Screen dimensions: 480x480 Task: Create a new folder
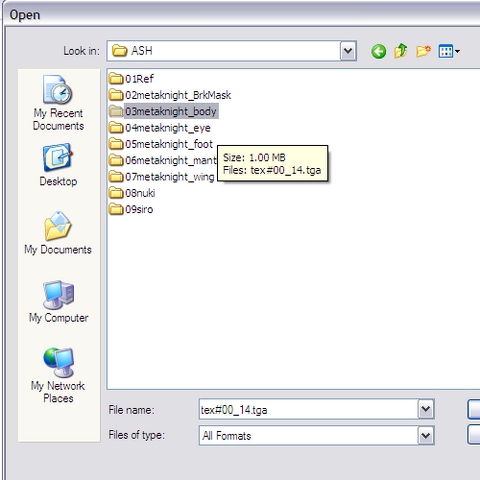pyautogui.click(x=423, y=51)
